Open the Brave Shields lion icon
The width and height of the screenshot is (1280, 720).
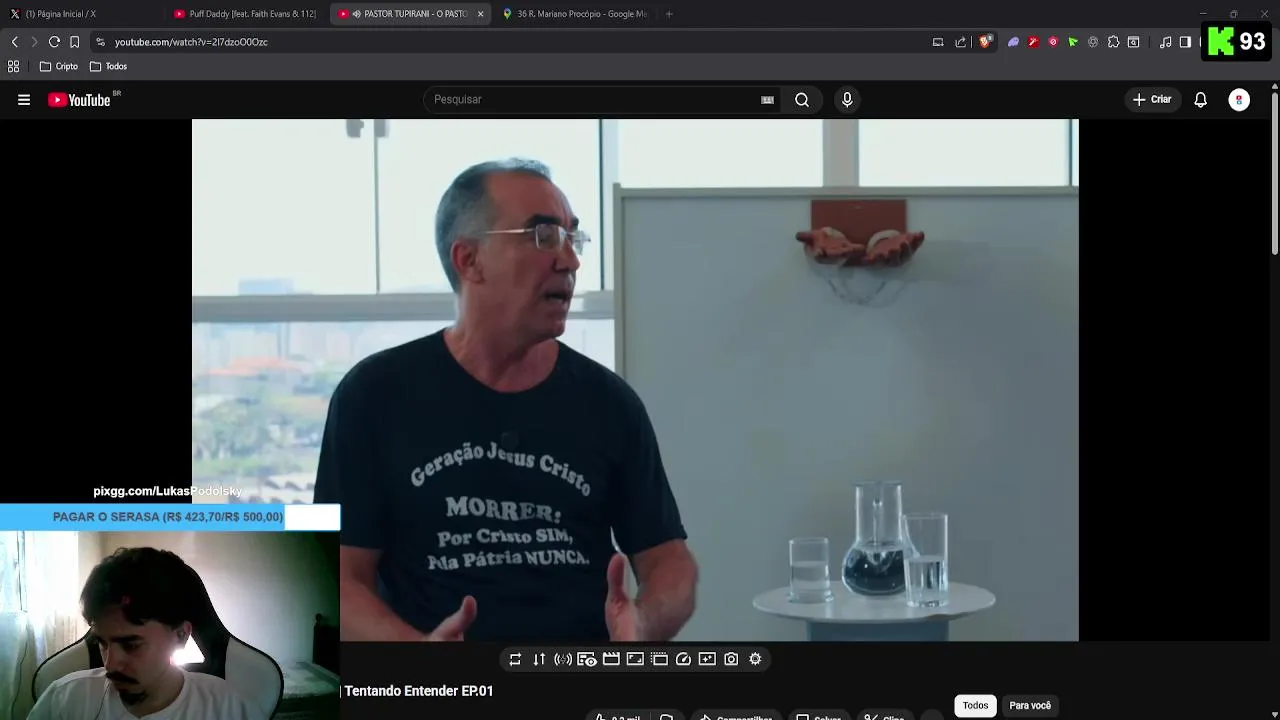985,42
